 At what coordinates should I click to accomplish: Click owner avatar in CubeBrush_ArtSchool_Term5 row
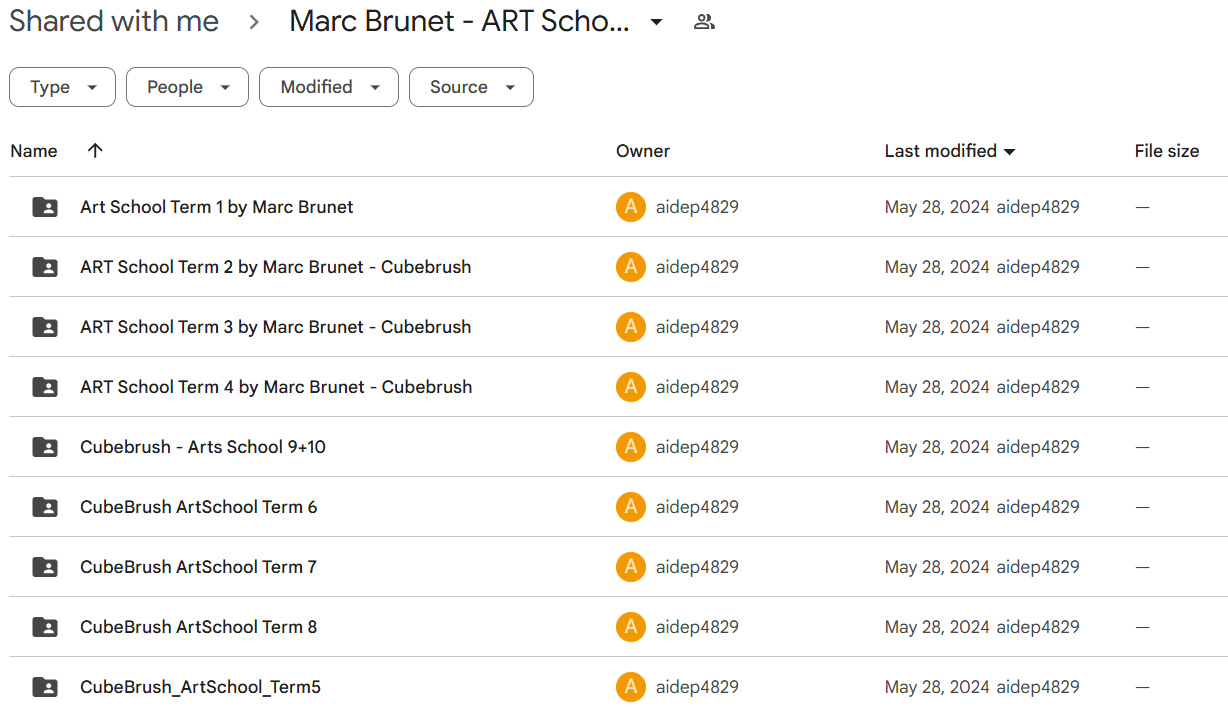pos(631,687)
